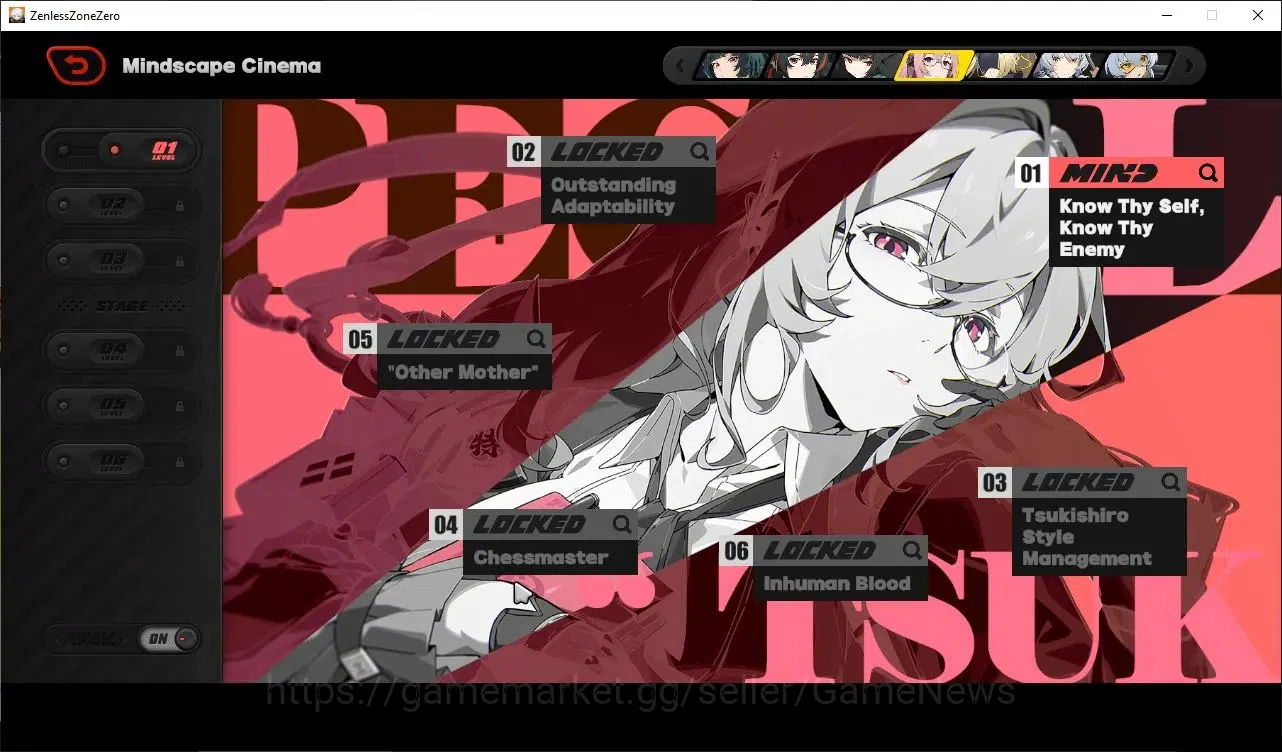
Task: Click Level 02 lock icon
Action: [180, 206]
